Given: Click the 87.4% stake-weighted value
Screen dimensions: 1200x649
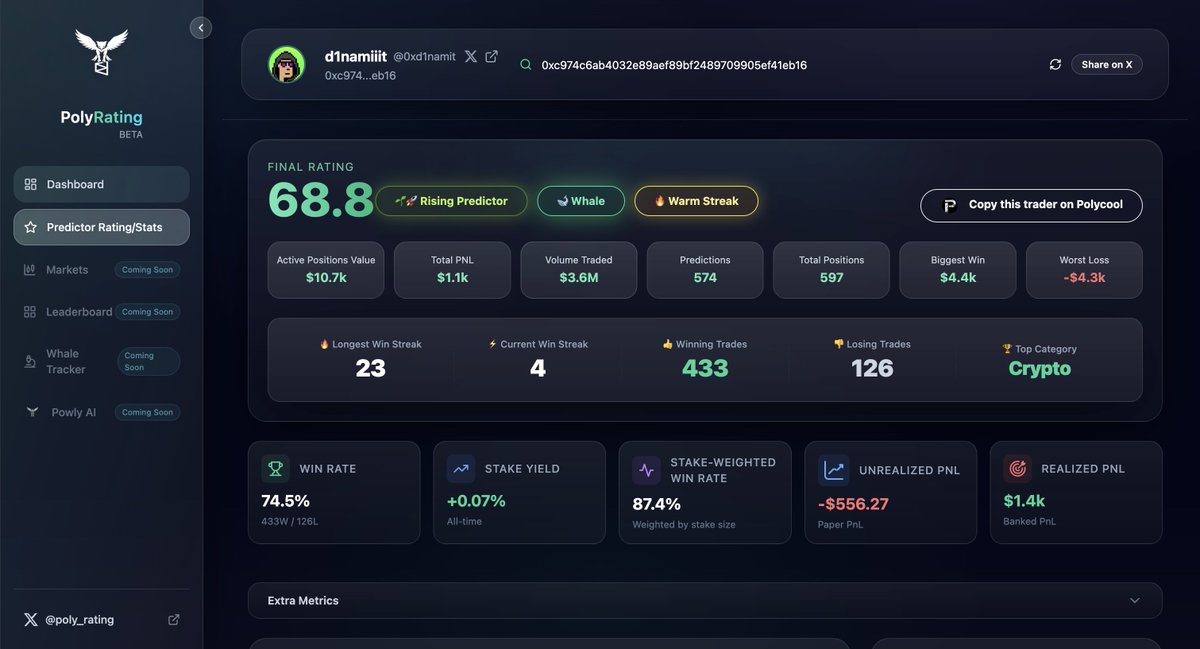Looking at the screenshot, I should 656,504.
